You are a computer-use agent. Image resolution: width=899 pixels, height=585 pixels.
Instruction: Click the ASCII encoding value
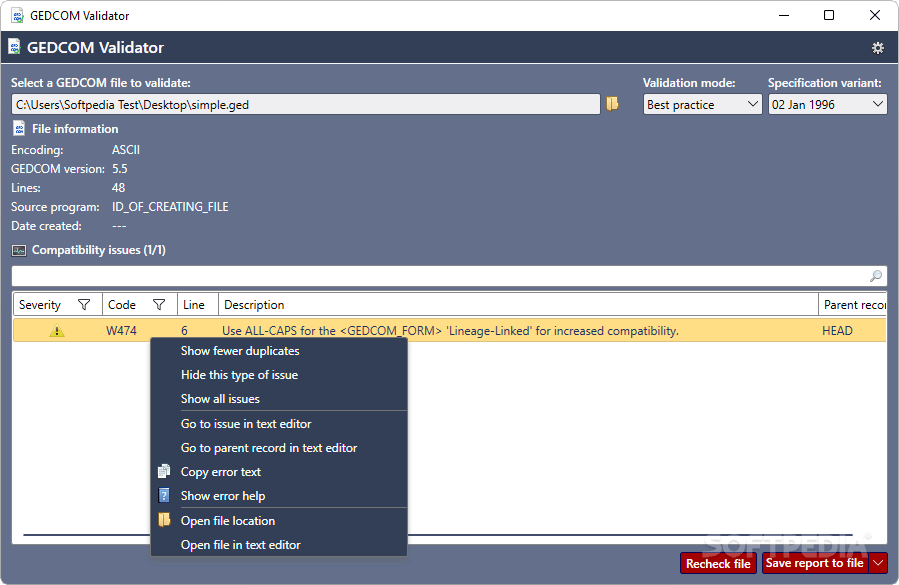126,150
